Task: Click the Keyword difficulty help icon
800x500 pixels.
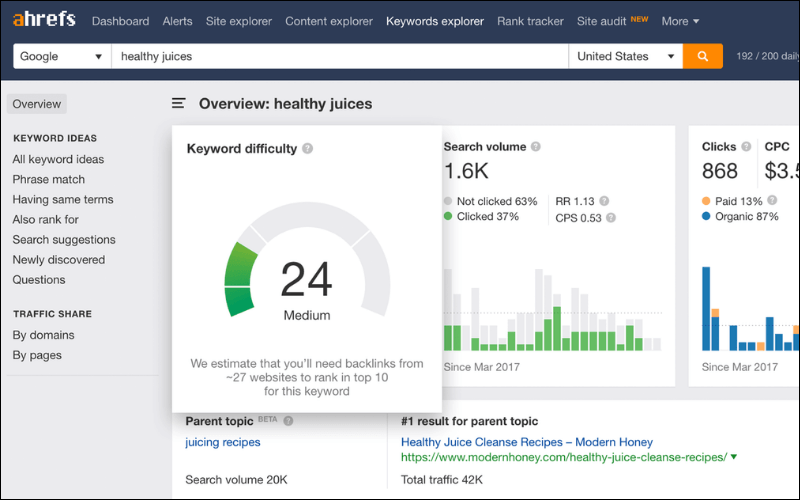Action: coord(308,149)
